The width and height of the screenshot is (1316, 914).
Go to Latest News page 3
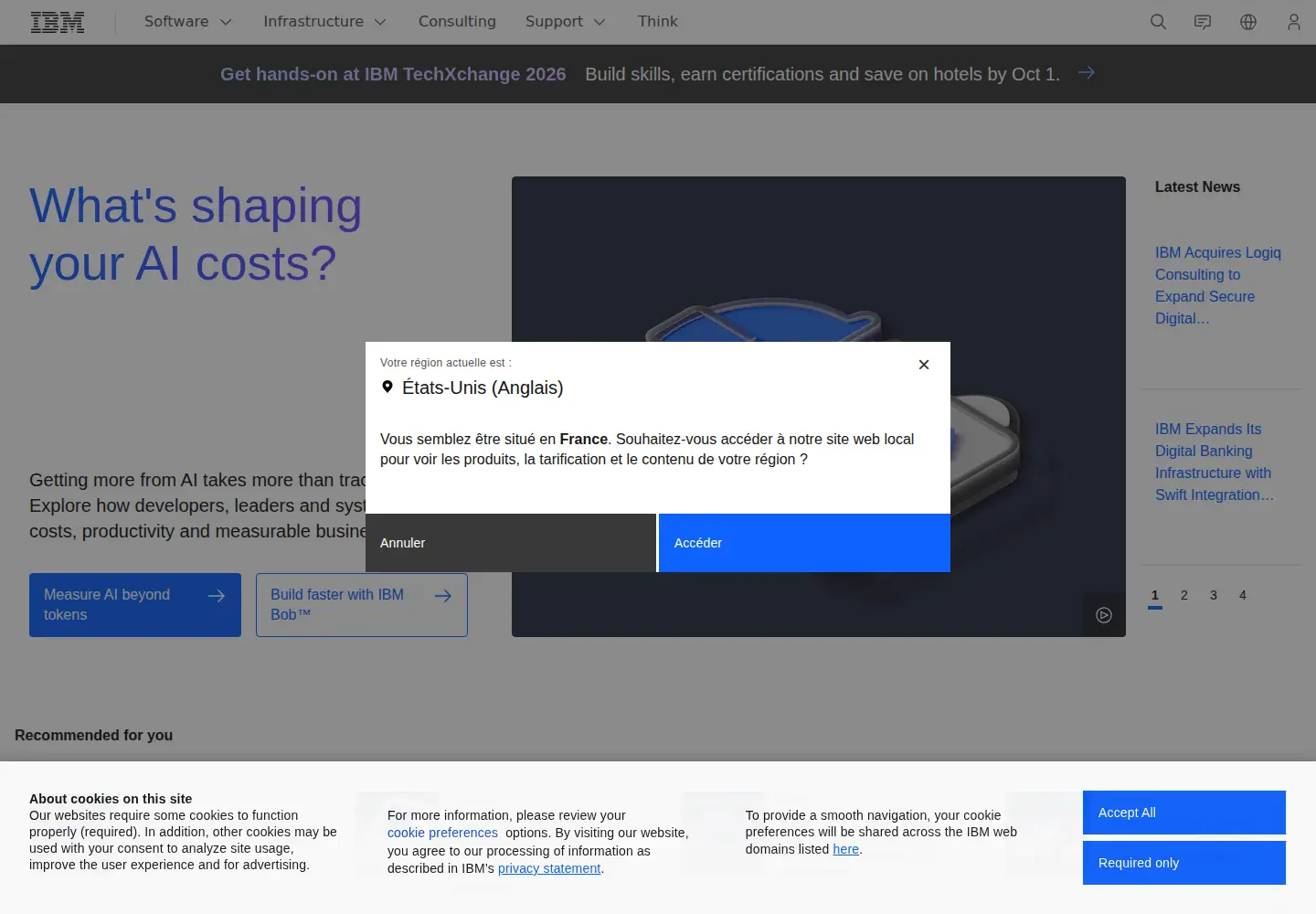pos(1214,595)
